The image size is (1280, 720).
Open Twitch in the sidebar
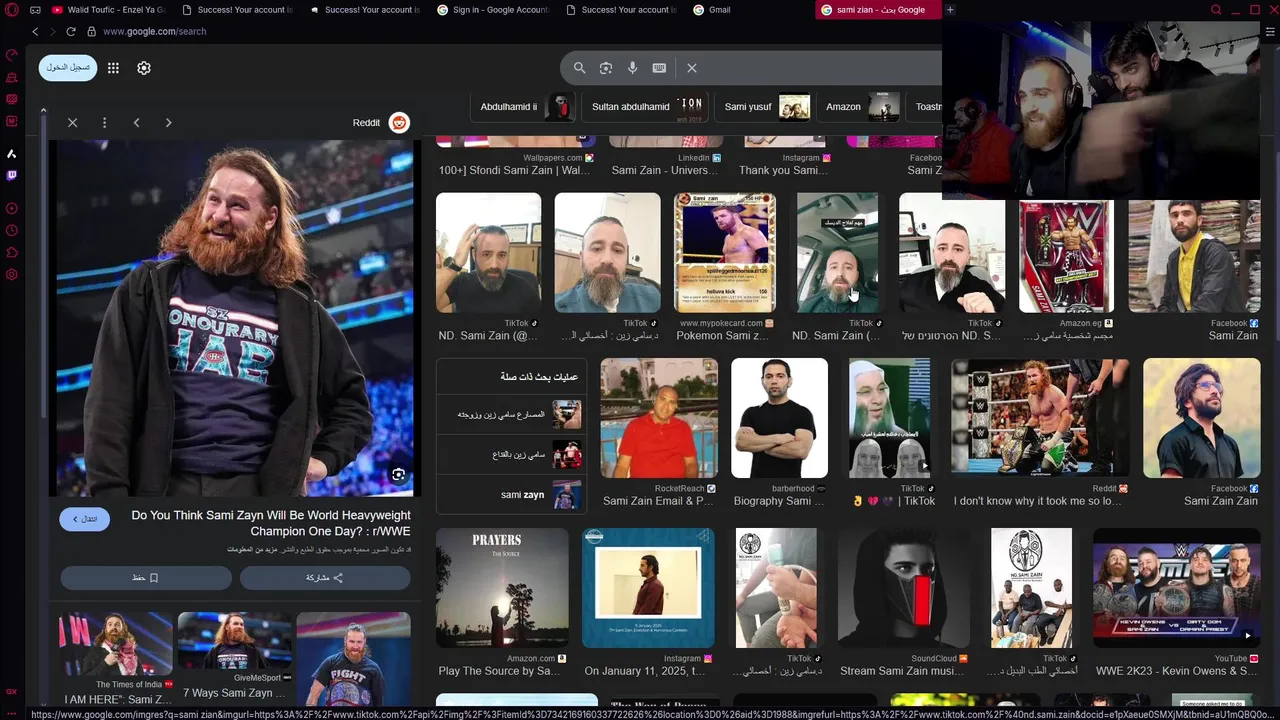[x=12, y=175]
